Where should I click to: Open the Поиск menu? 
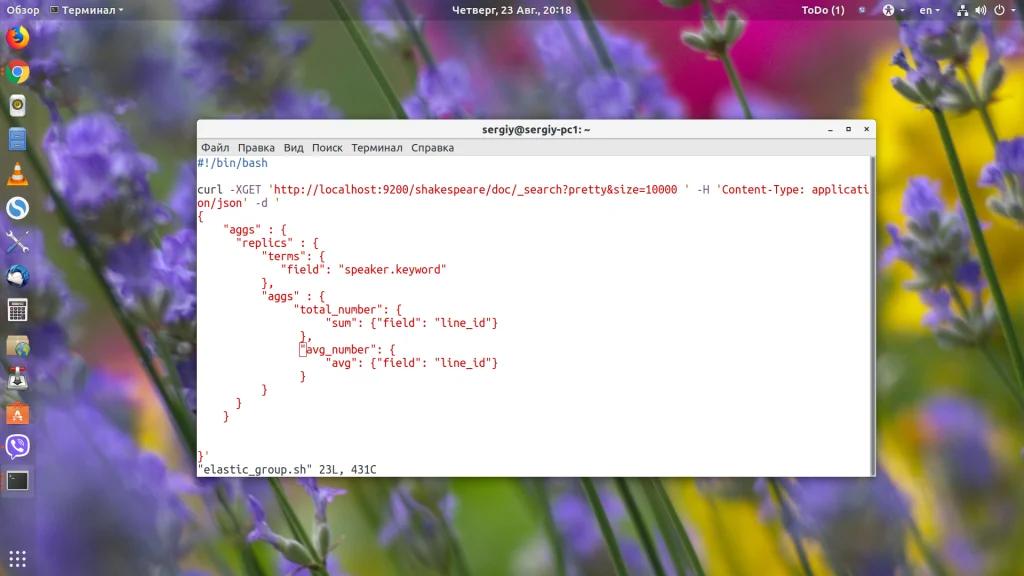(x=327, y=148)
